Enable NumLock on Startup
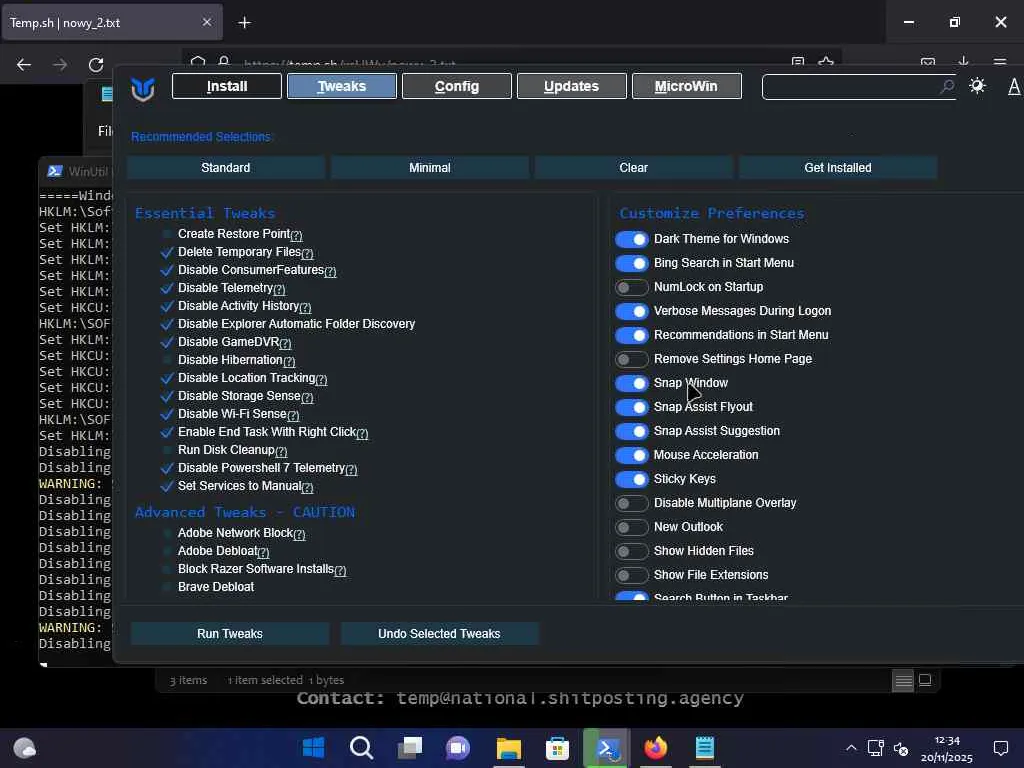This screenshot has height=768, width=1024. point(632,287)
